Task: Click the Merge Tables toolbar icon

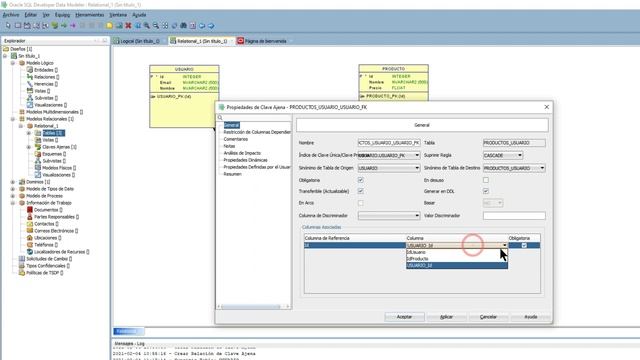Action: [45, 25]
